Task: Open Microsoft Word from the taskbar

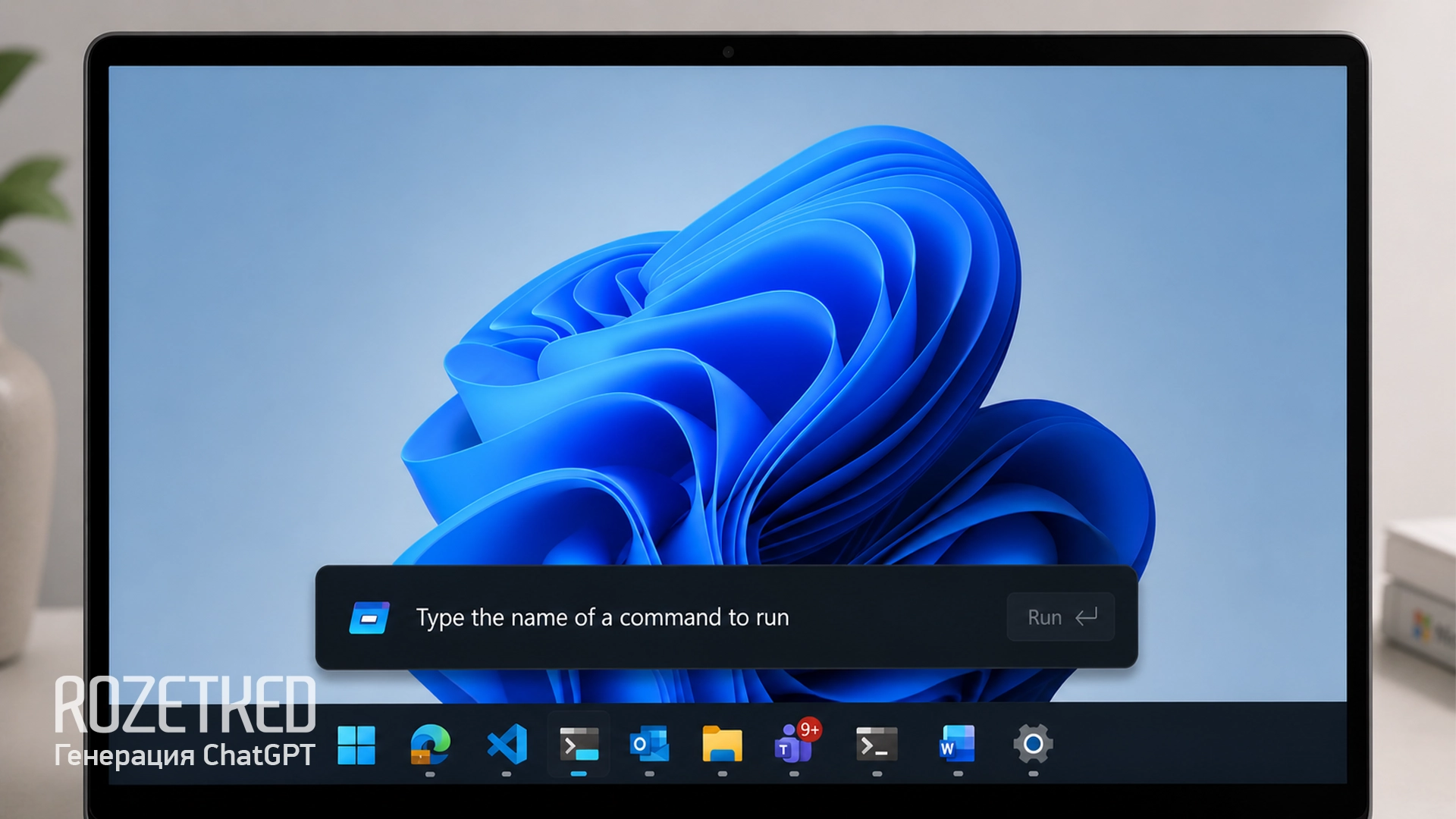Action: pyautogui.click(x=957, y=744)
